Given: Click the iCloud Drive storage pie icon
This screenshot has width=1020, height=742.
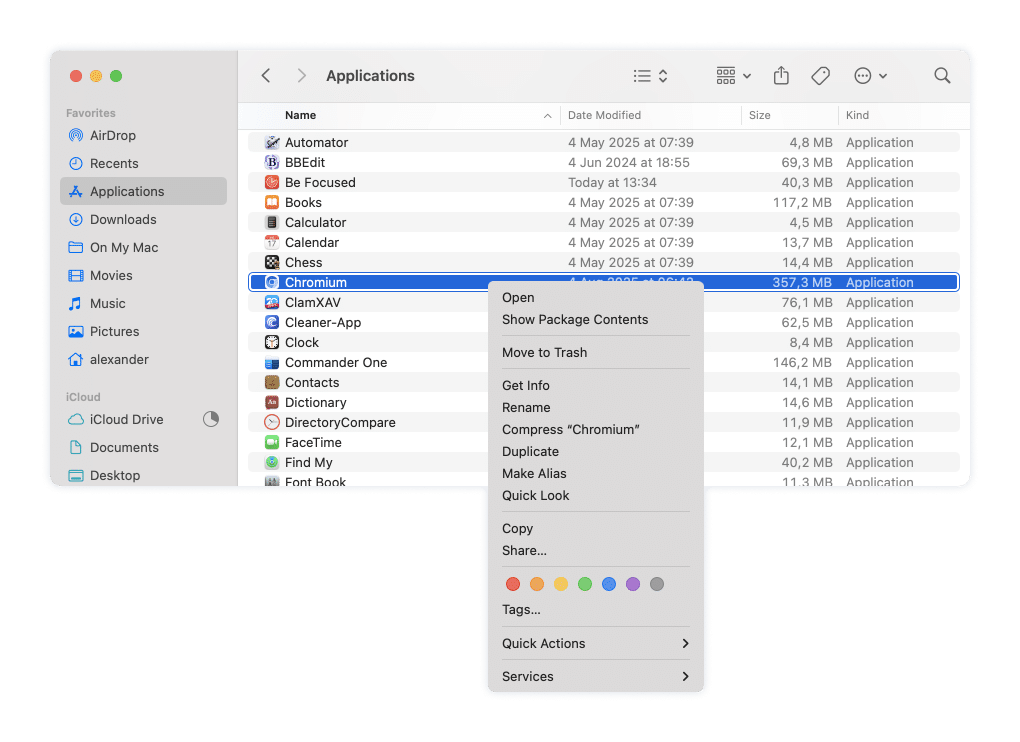Looking at the screenshot, I should tap(211, 419).
